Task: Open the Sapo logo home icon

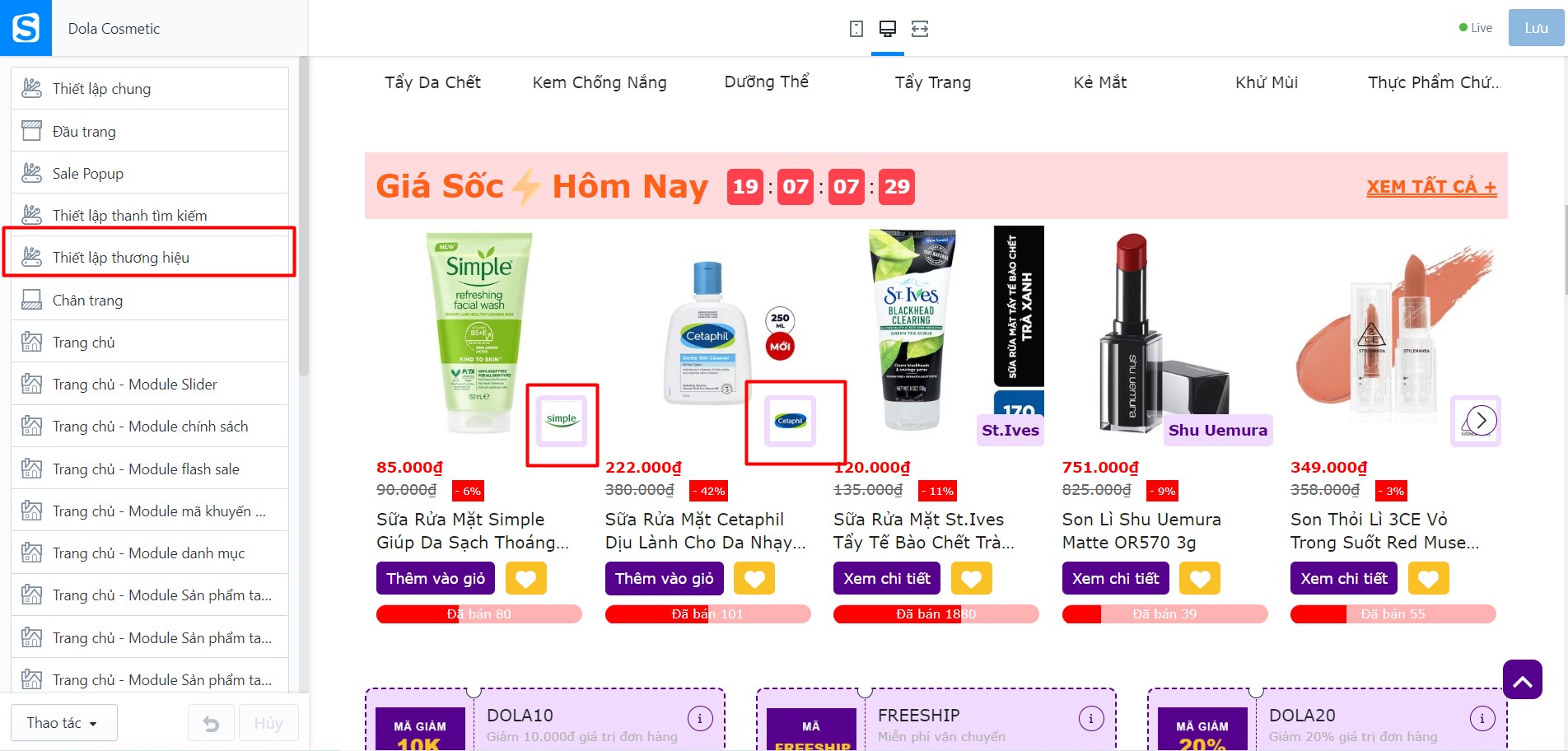Action: click(x=26, y=28)
